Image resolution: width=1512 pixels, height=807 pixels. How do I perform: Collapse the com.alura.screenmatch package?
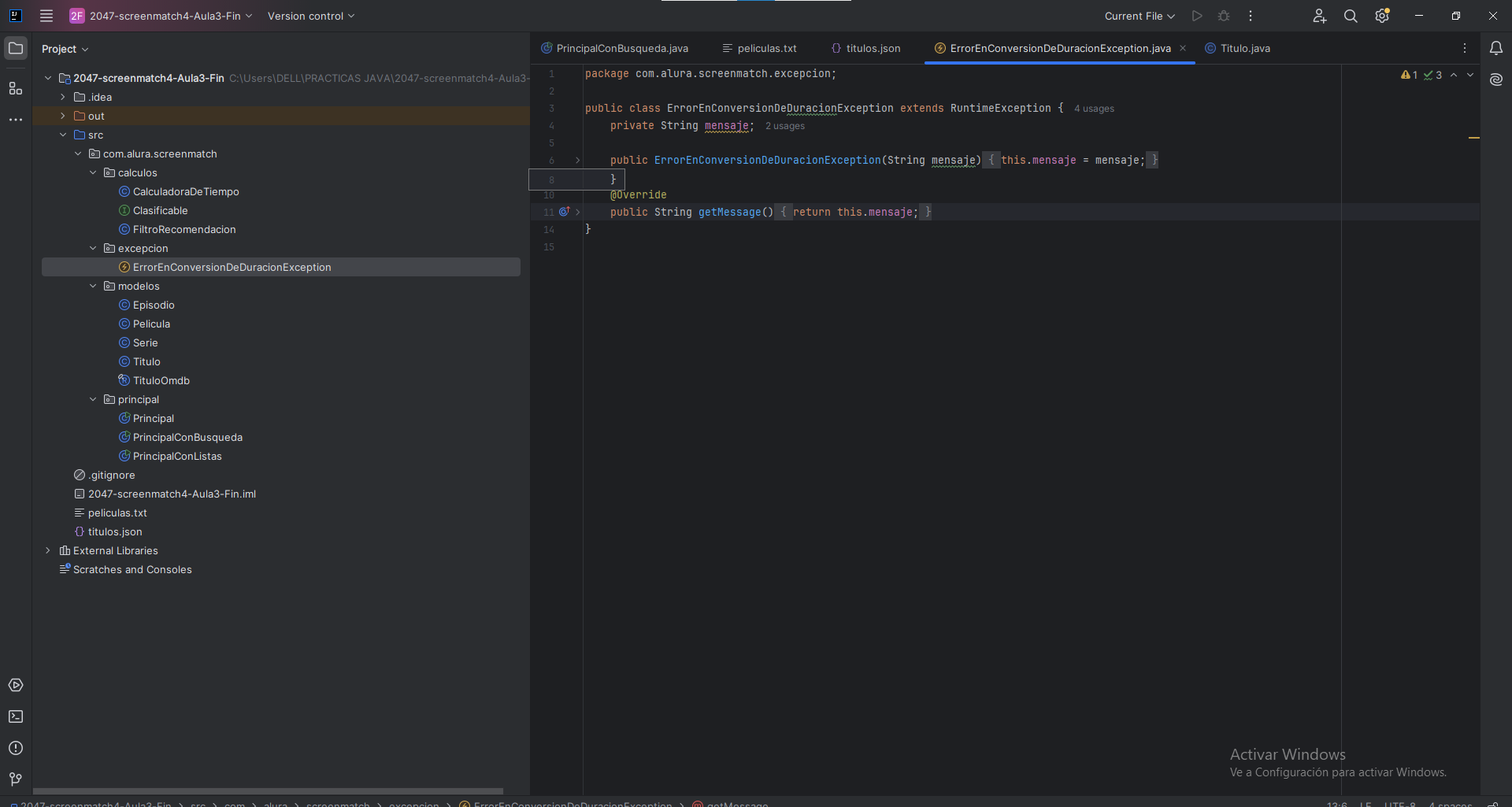pyautogui.click(x=78, y=154)
